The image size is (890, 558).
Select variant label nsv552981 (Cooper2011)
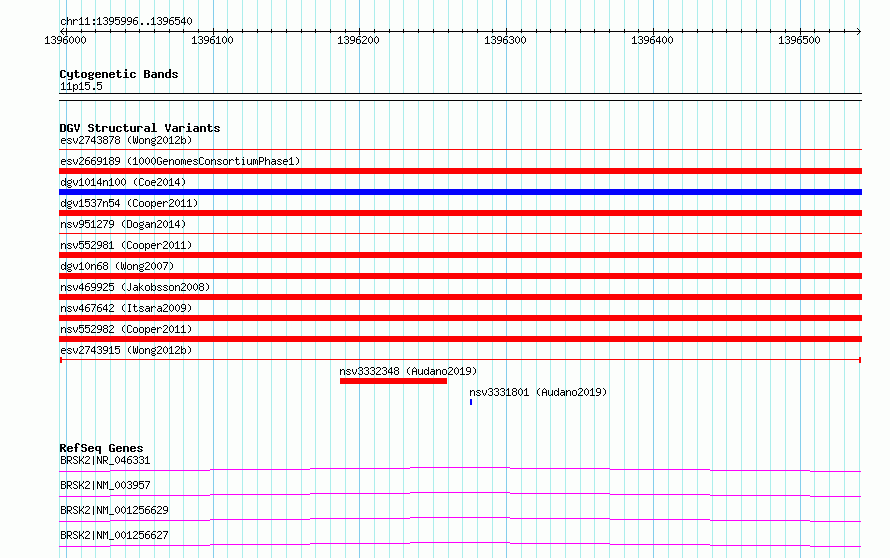pyautogui.click(x=126, y=245)
